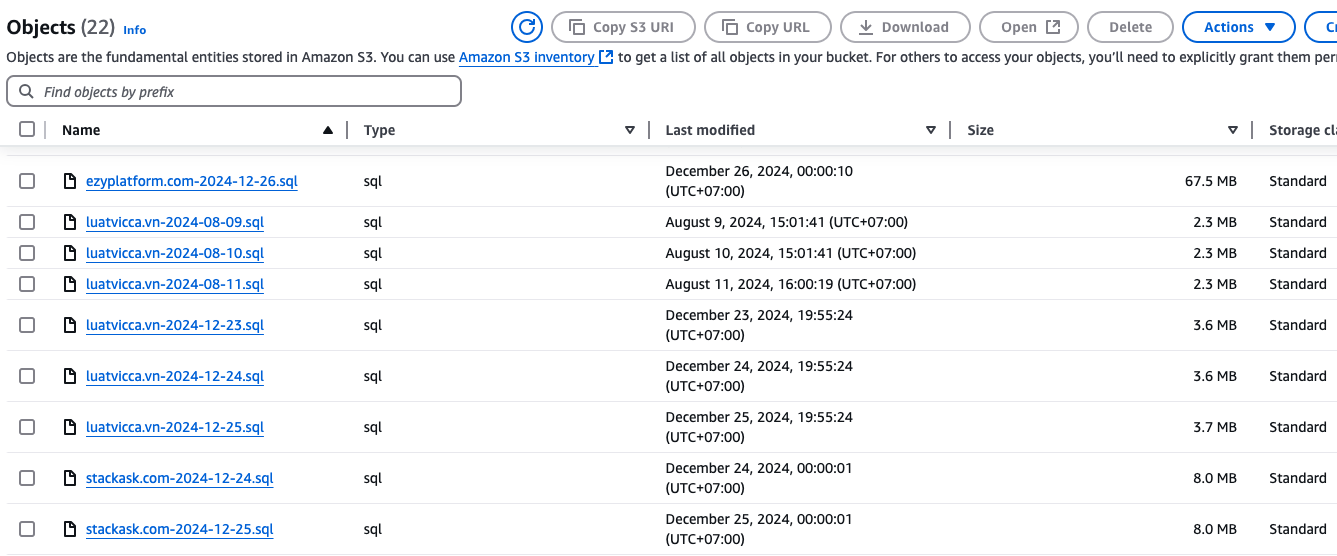Open luatvicca.vn-2024-08-10.sql object
Viewport: 1337px width, 556px height.
(x=175, y=253)
